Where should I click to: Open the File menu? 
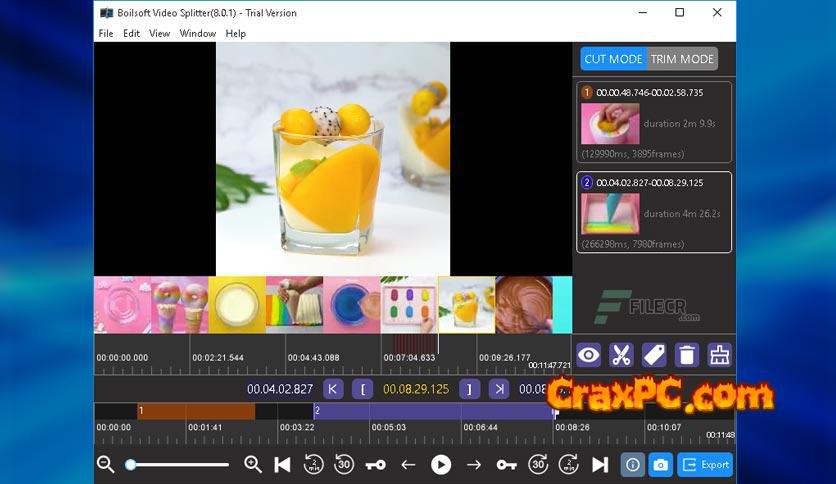106,33
